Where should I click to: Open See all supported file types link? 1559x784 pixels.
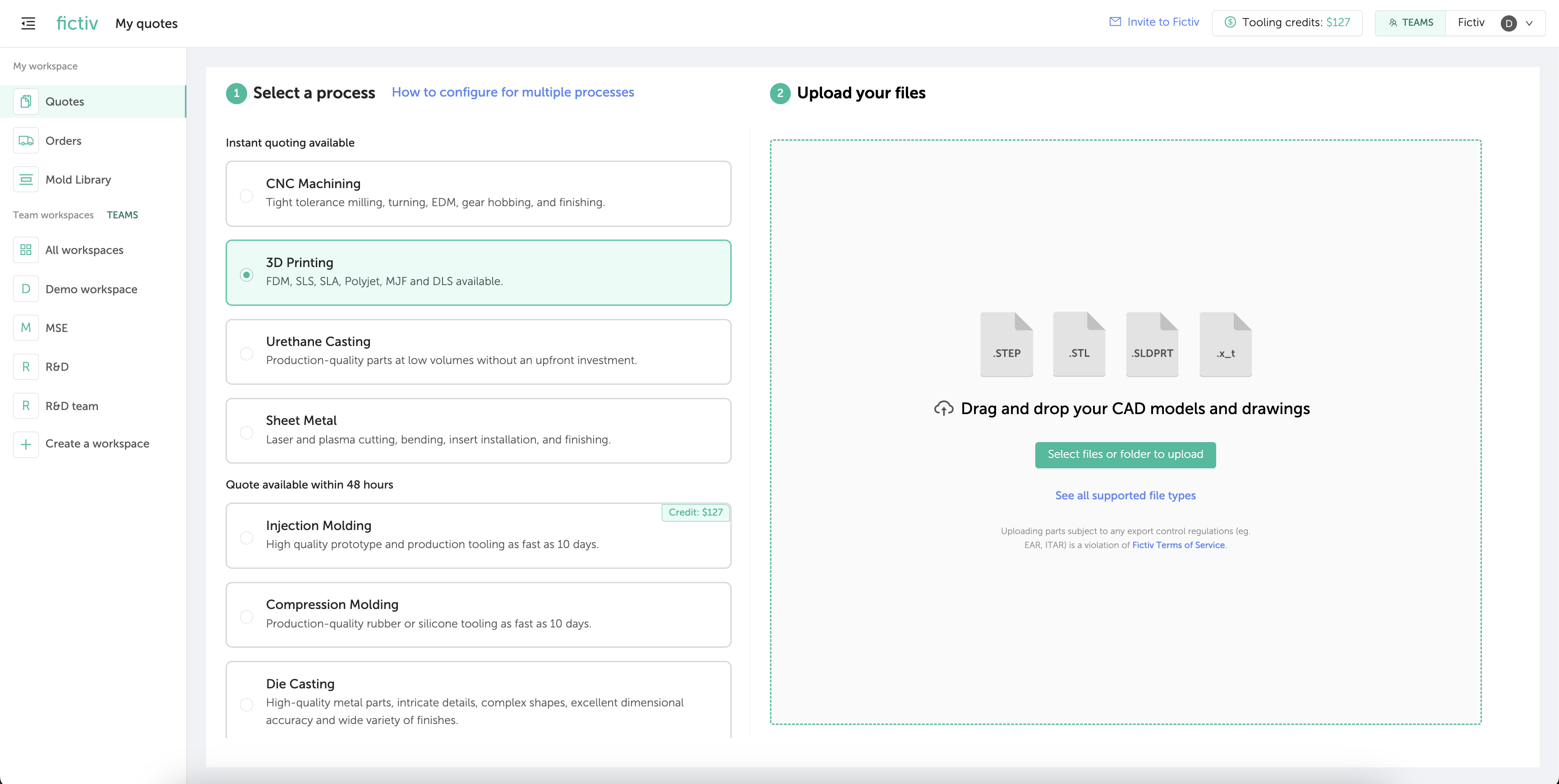click(1125, 495)
